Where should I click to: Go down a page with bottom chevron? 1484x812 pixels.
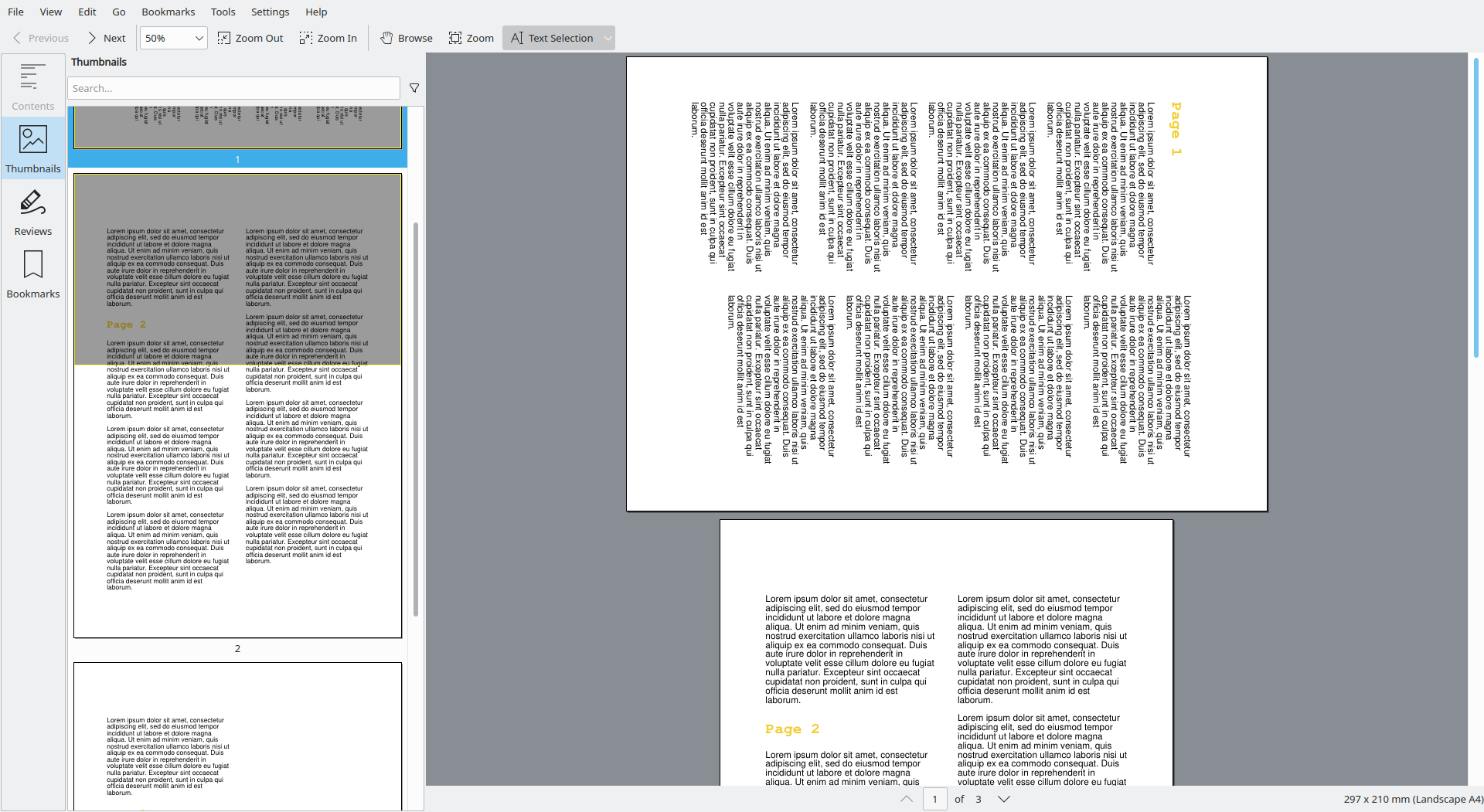tap(1004, 799)
